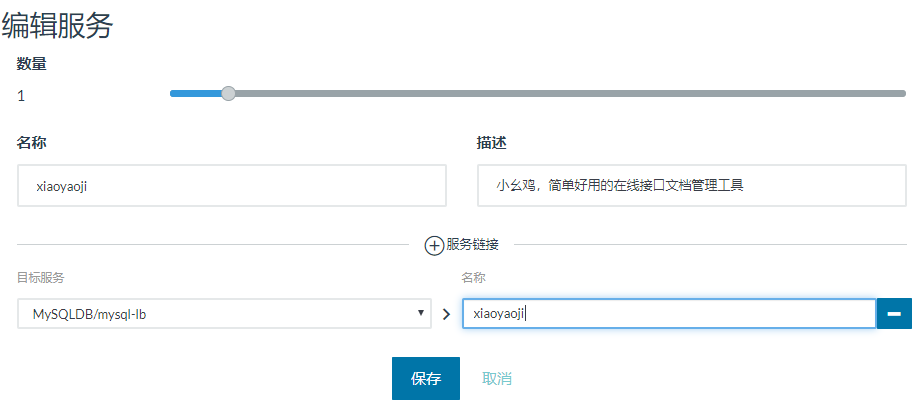Remove the service link with the minus button

pos(893,314)
